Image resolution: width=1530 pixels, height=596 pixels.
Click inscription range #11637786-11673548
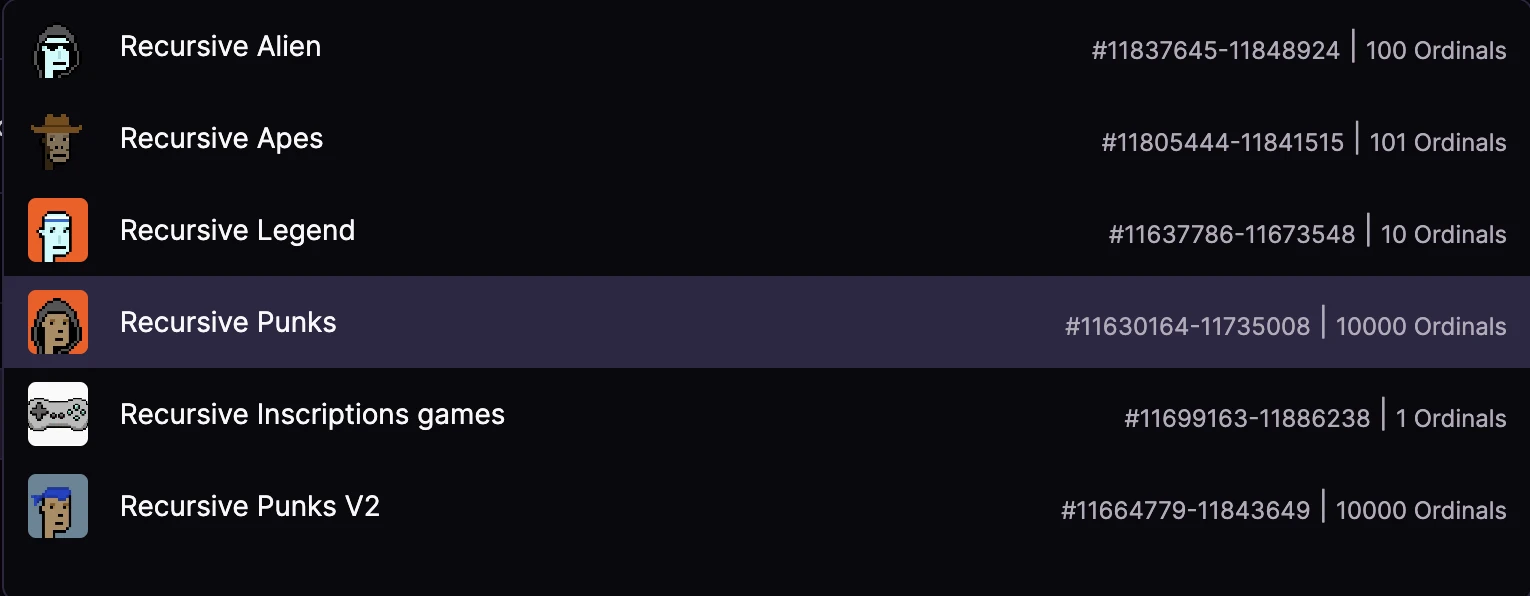pyautogui.click(x=1231, y=235)
